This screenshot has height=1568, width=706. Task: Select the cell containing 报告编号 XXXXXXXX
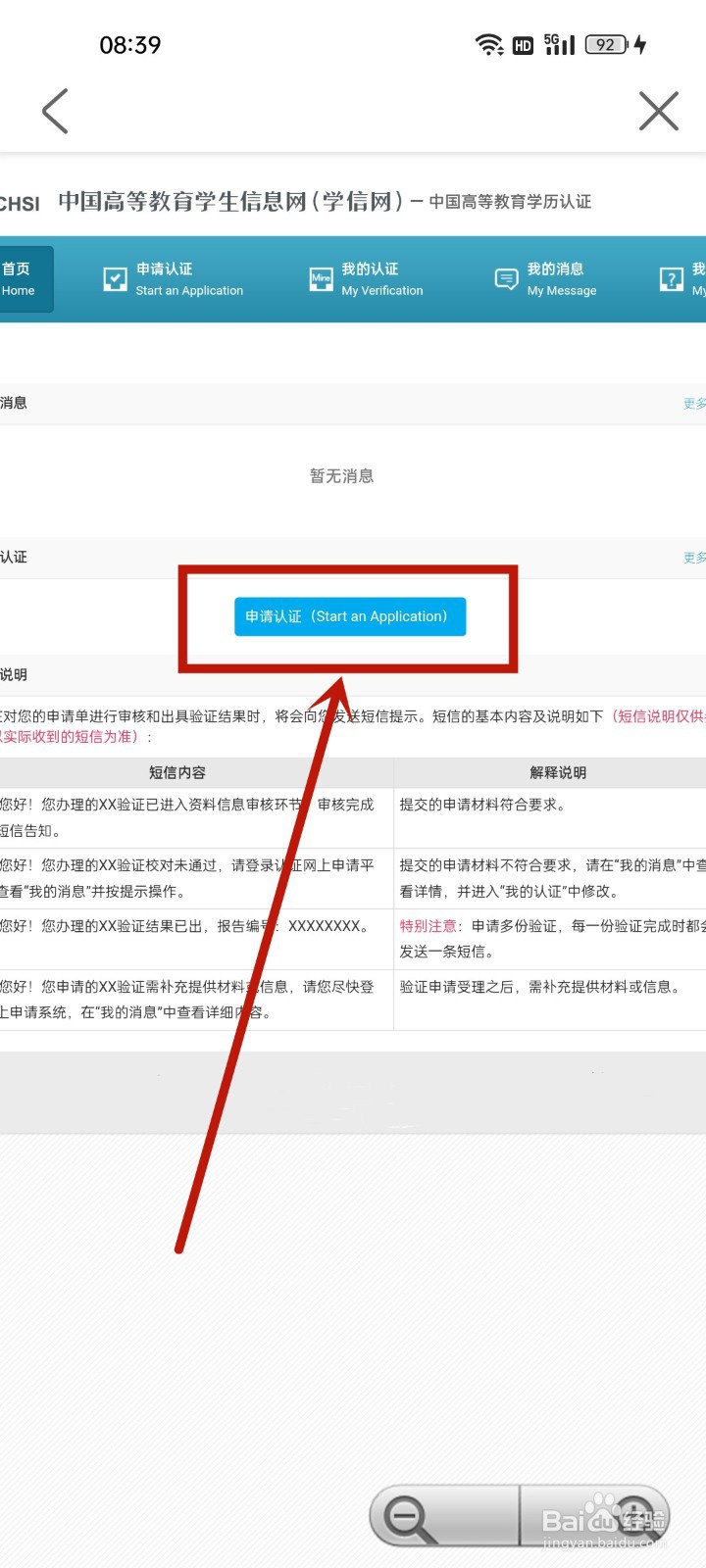[196, 939]
